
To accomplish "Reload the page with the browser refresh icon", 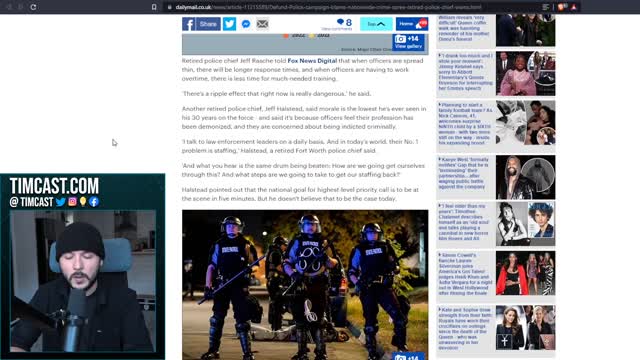I will [x=33, y=7].
